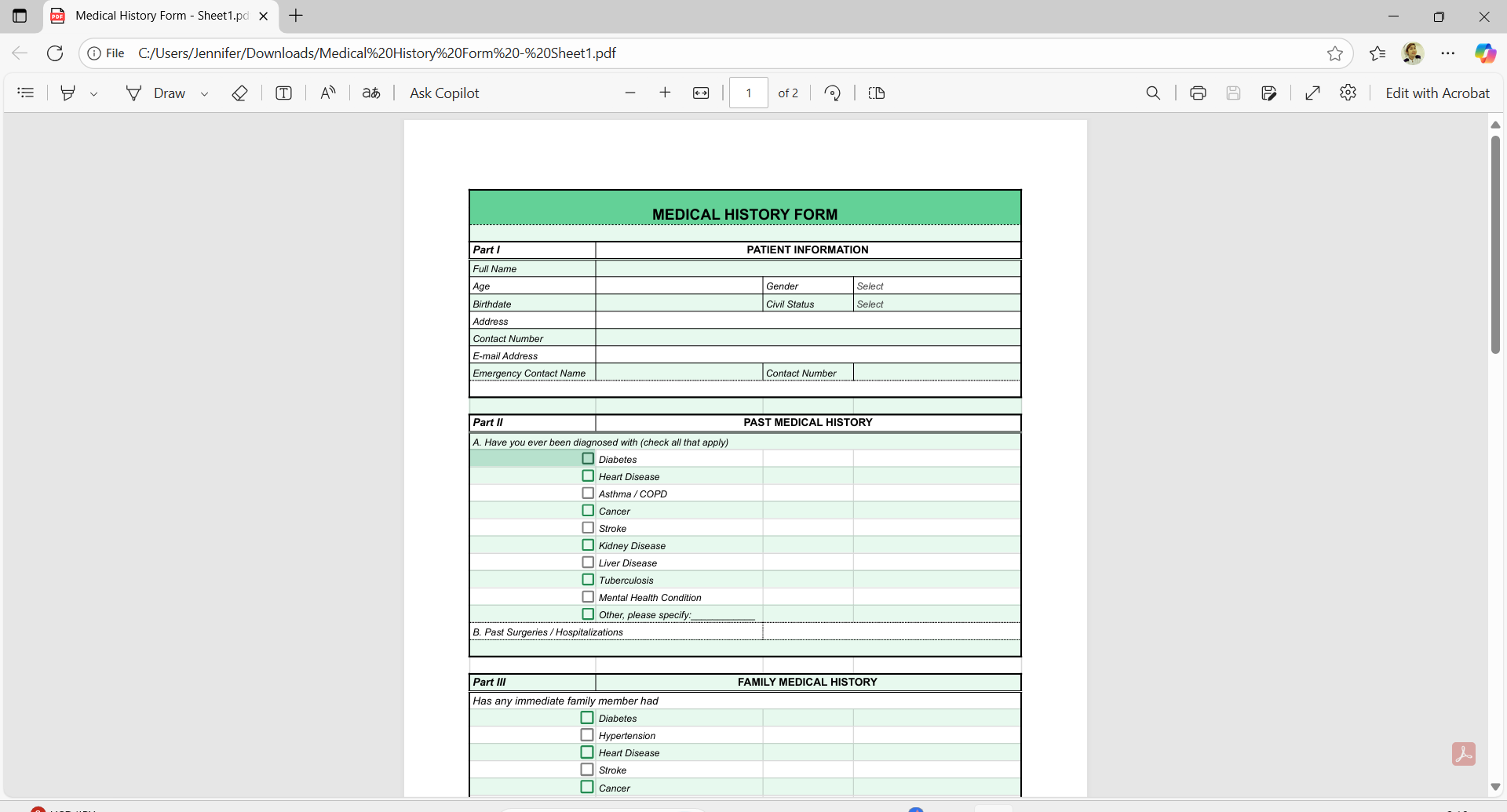Go back to the previous page
The width and height of the screenshot is (1507, 812).
coord(20,53)
